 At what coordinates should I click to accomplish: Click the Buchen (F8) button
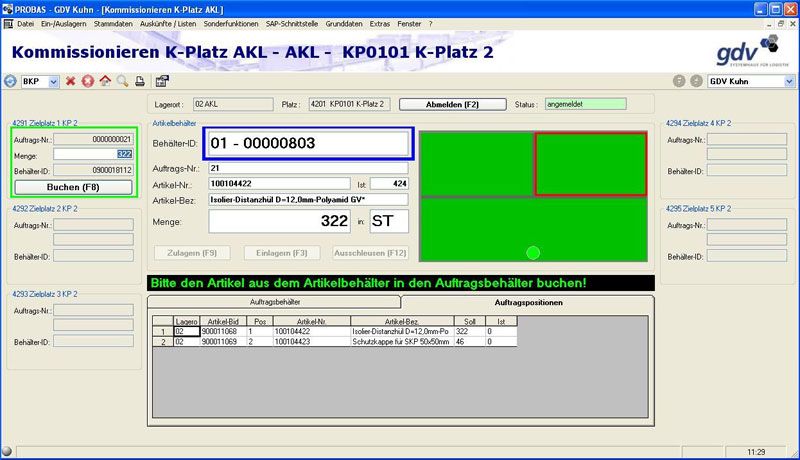[x=73, y=187]
